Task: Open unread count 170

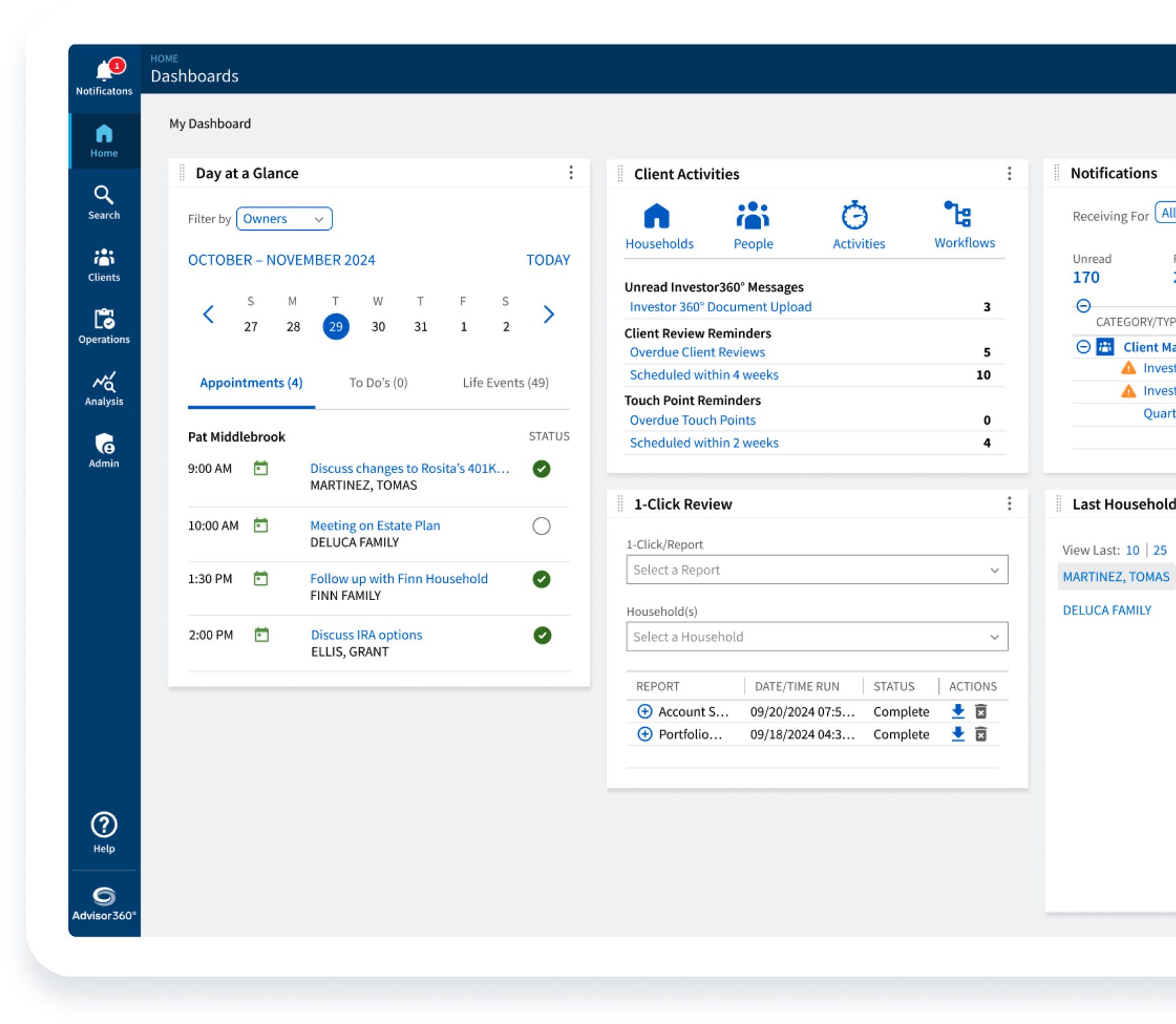Action: tap(1085, 278)
